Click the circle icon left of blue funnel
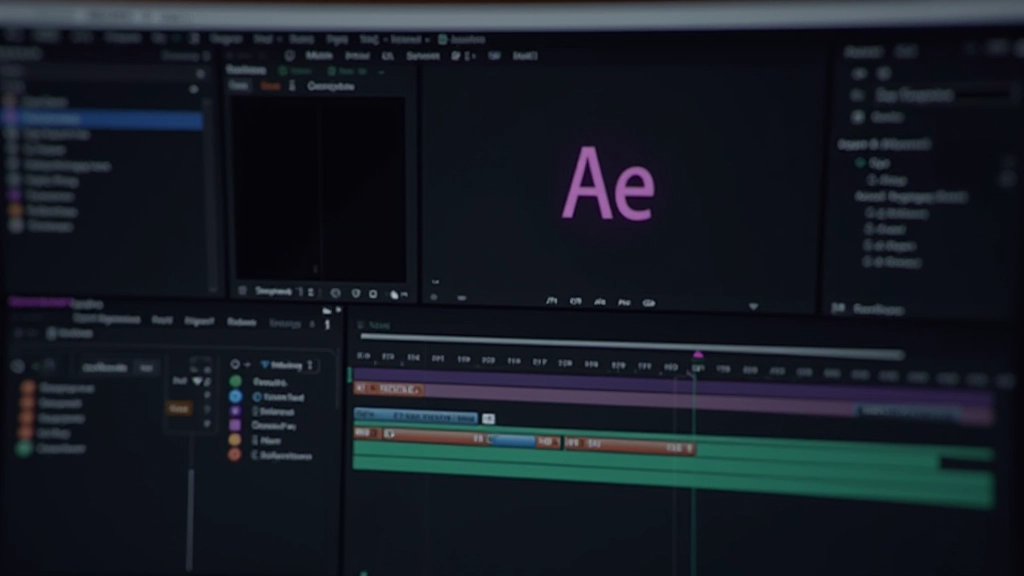The width and height of the screenshot is (1024, 576). coord(235,364)
